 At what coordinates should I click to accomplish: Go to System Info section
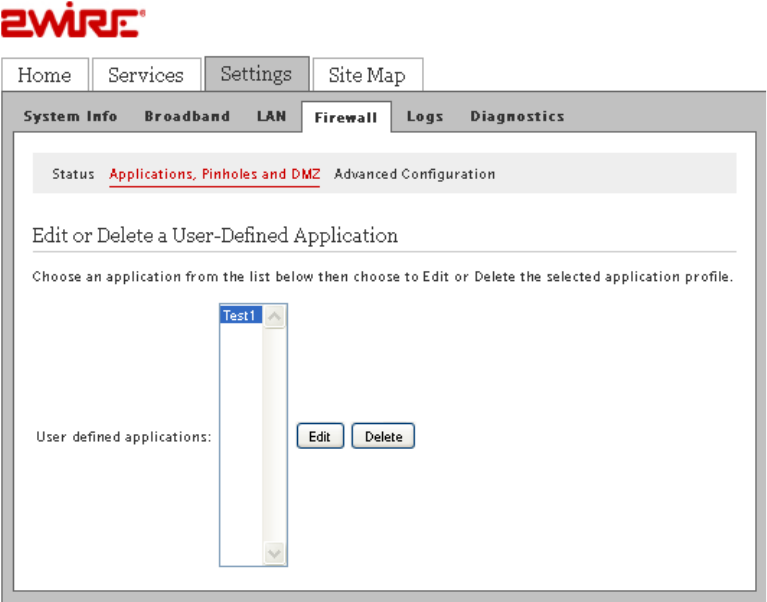[x=70, y=116]
